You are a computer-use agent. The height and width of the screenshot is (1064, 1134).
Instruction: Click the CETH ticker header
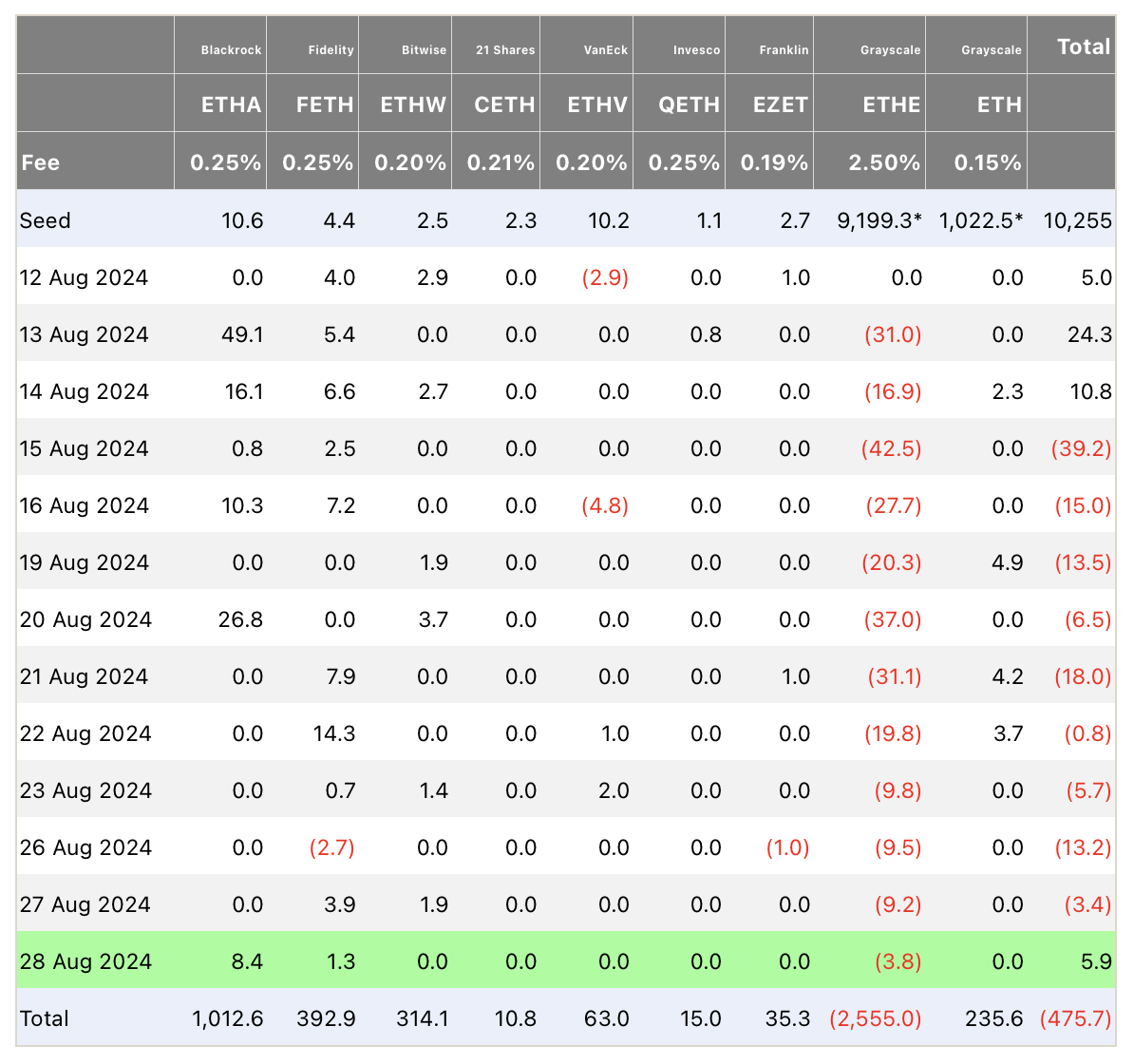tap(505, 104)
